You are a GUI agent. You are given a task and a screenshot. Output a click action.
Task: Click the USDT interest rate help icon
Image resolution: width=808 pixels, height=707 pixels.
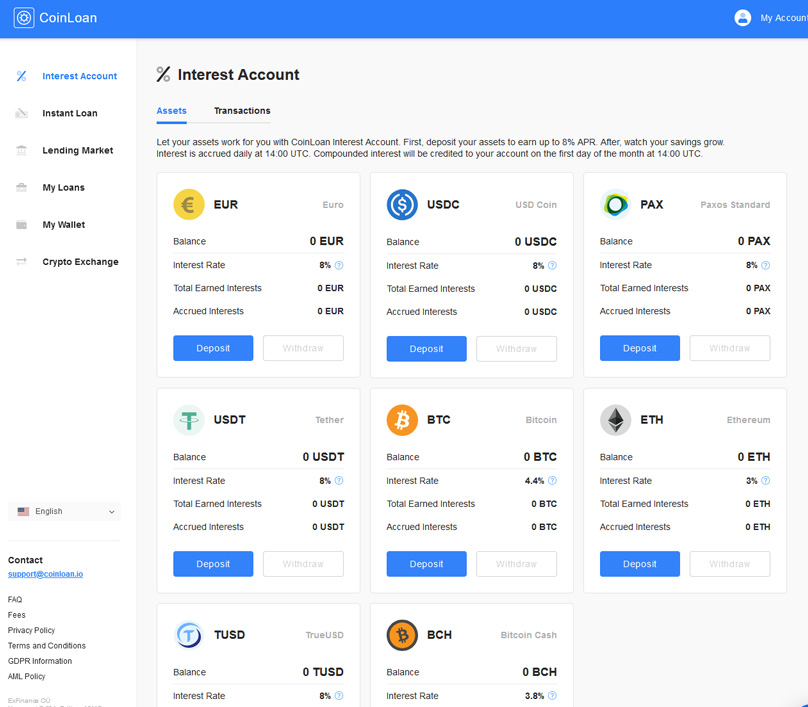pyautogui.click(x=339, y=480)
